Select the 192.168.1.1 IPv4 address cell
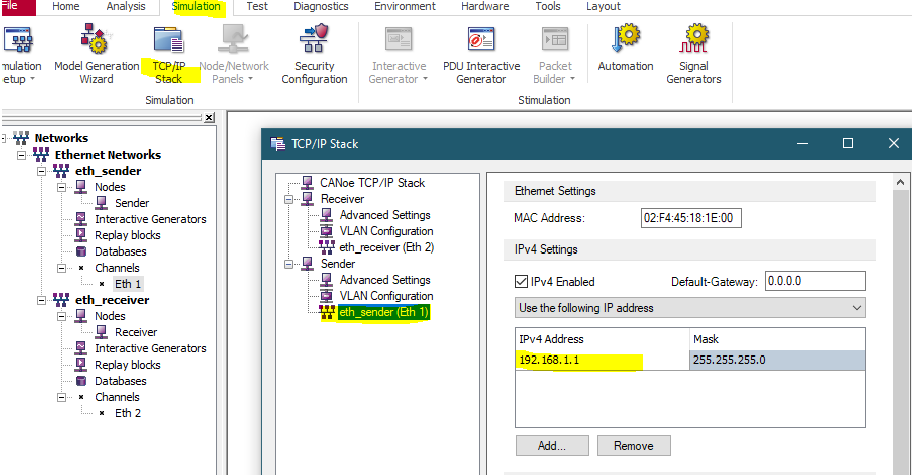 602,360
